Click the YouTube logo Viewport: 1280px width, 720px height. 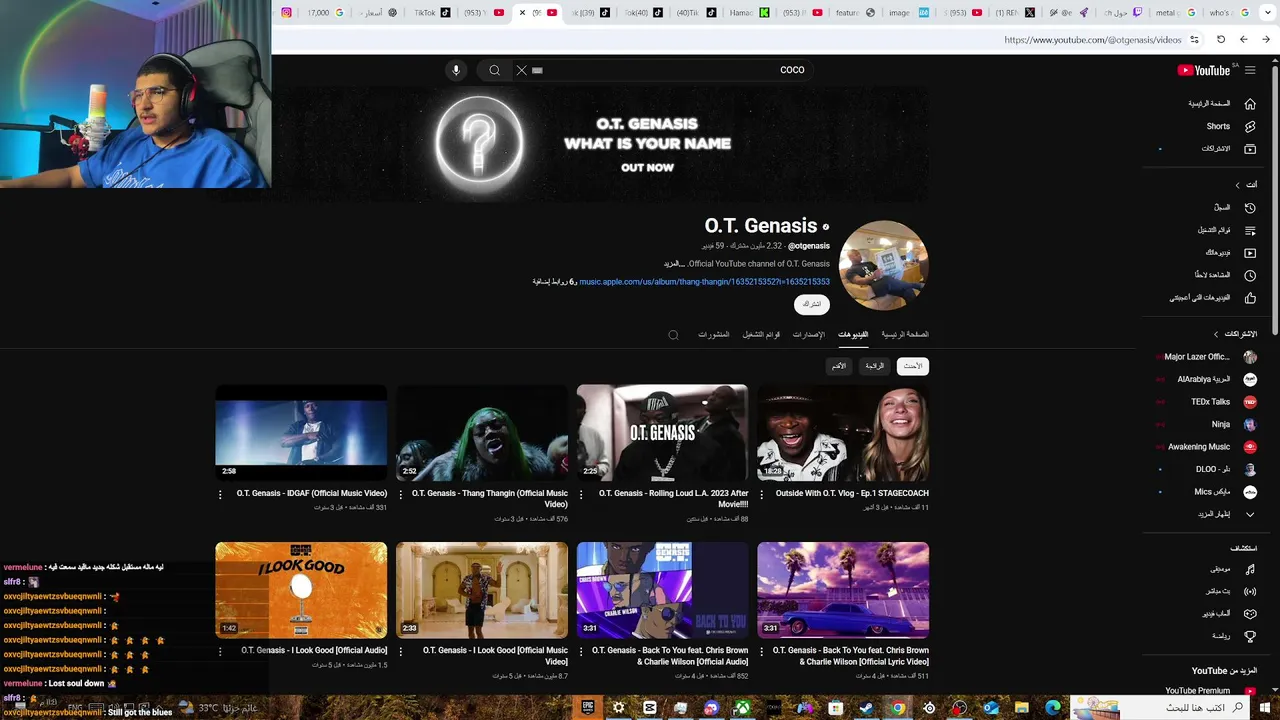tap(1204, 70)
